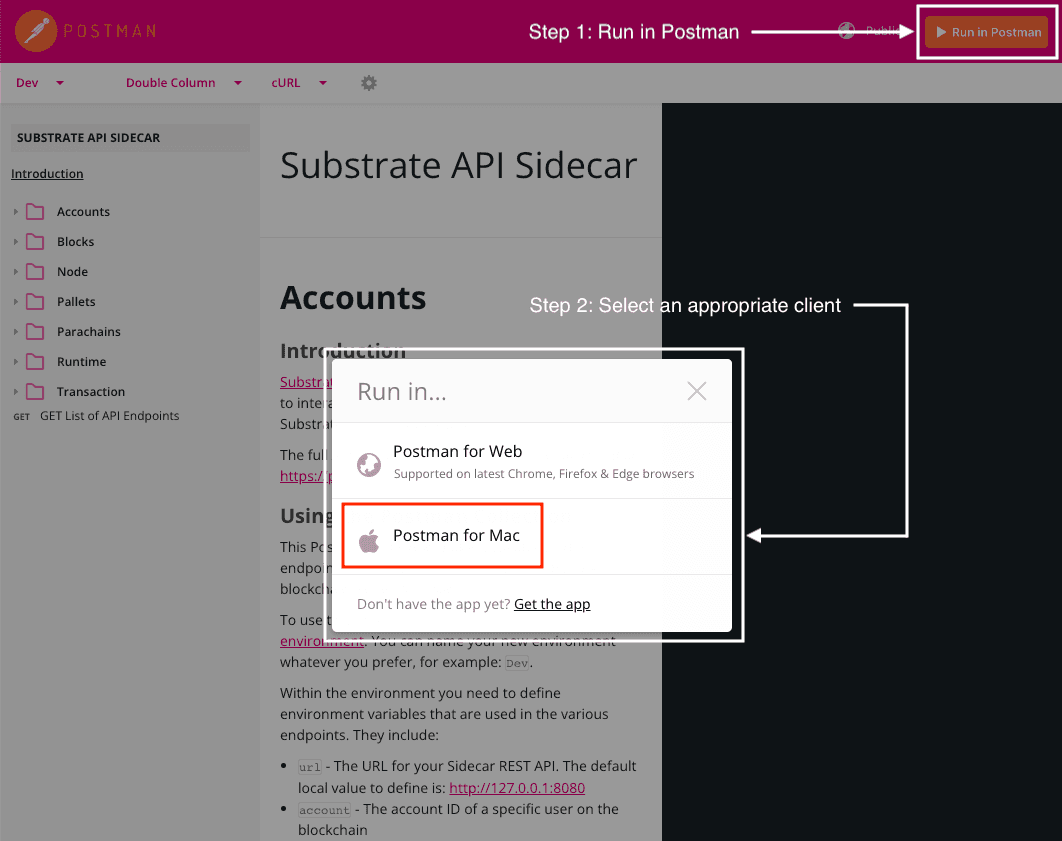Click the GET label beside List of API Endpoints
The height and width of the screenshot is (841, 1062).
pyautogui.click(x=21, y=415)
